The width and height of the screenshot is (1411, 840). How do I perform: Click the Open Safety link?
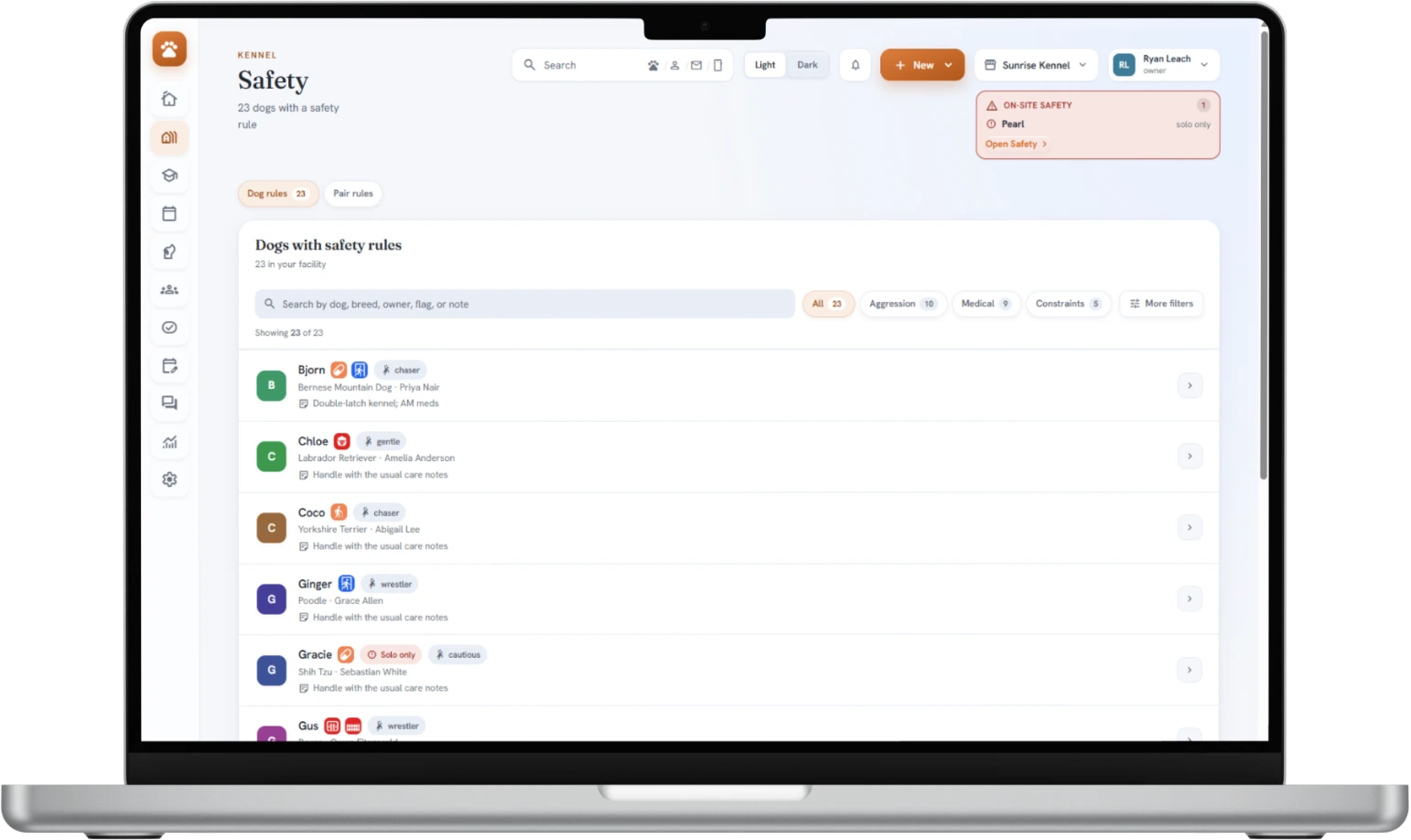pos(1016,145)
